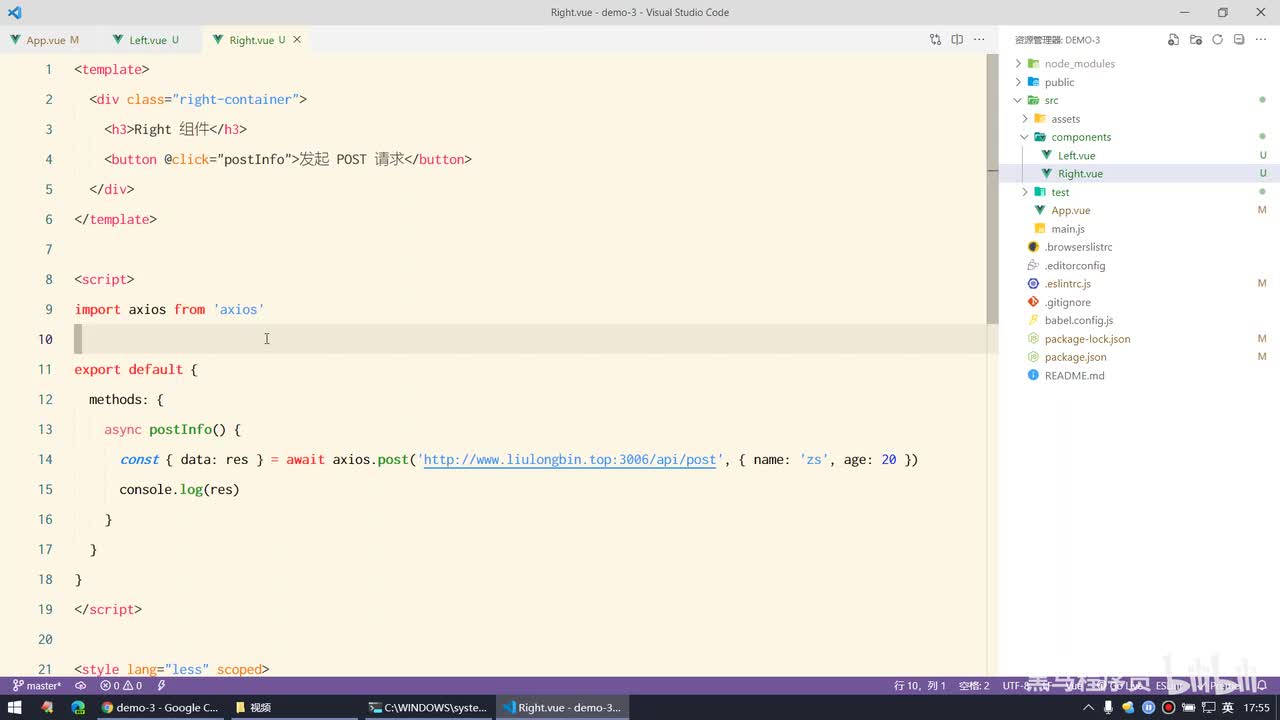Refresh the Explorer file tree
This screenshot has width=1280, height=720.
pyautogui.click(x=1217, y=40)
